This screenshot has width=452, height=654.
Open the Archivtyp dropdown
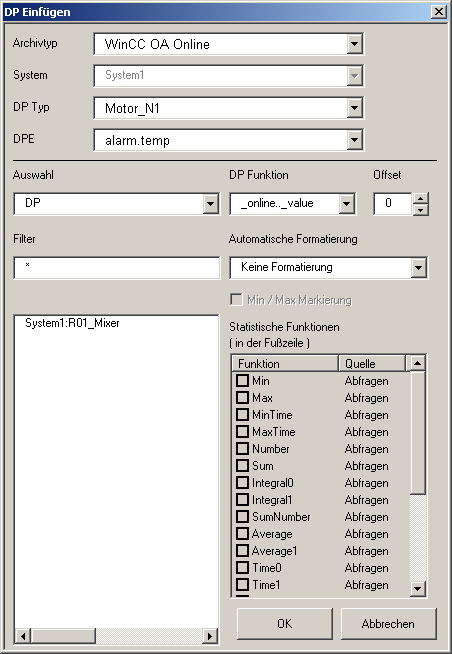click(354, 44)
